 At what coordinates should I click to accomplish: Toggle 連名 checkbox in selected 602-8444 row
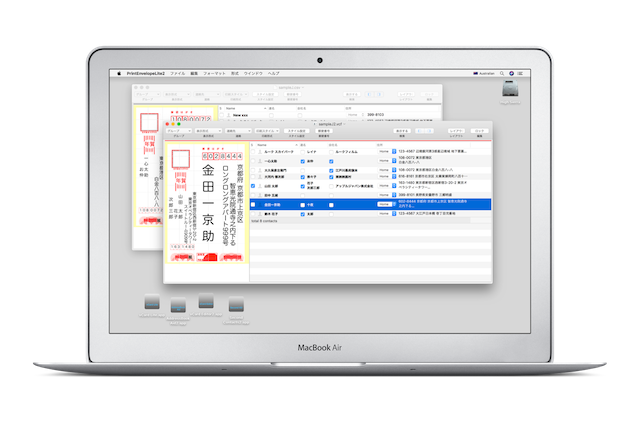point(302,205)
